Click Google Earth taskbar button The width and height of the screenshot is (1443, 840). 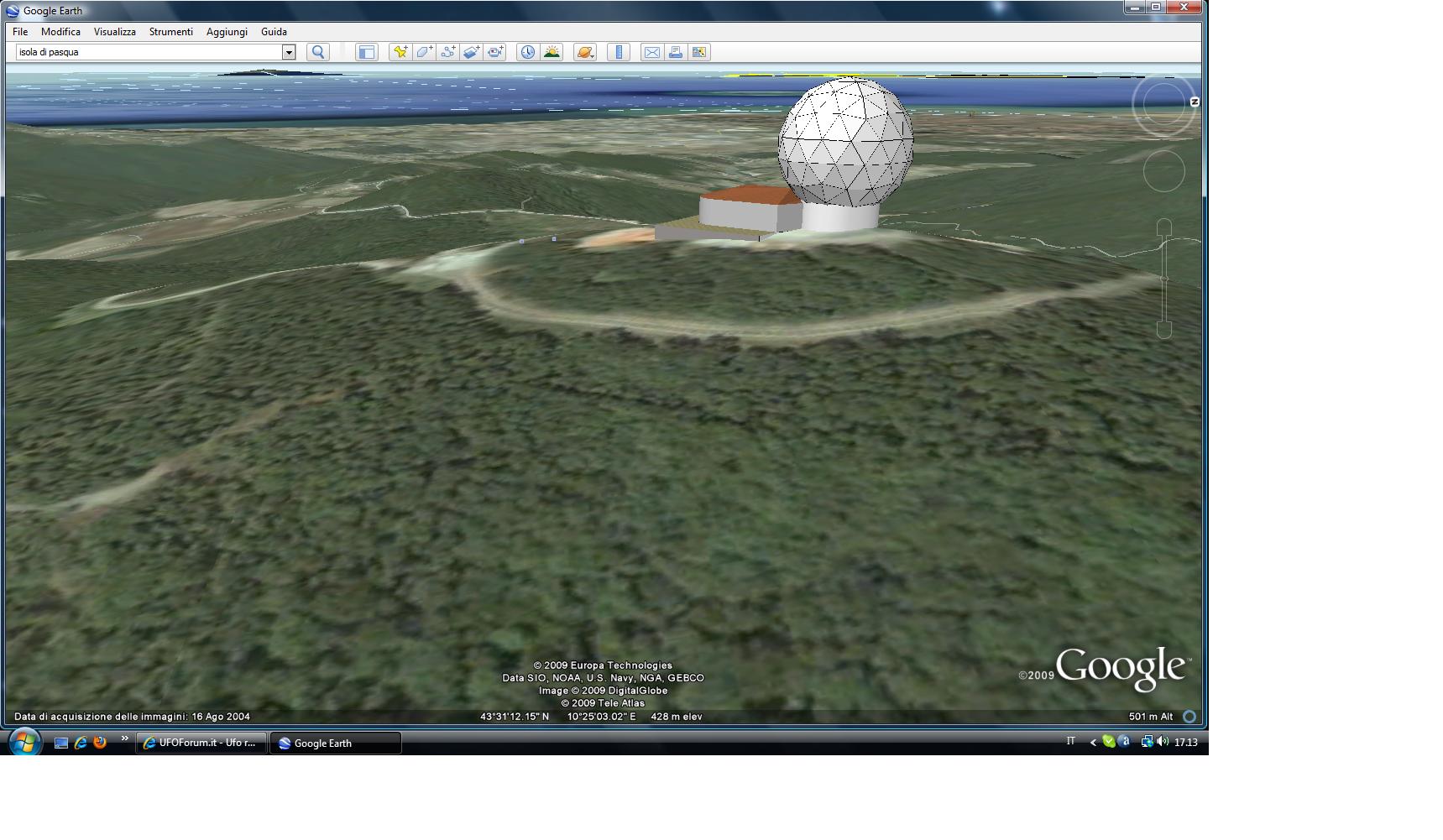click(x=335, y=743)
